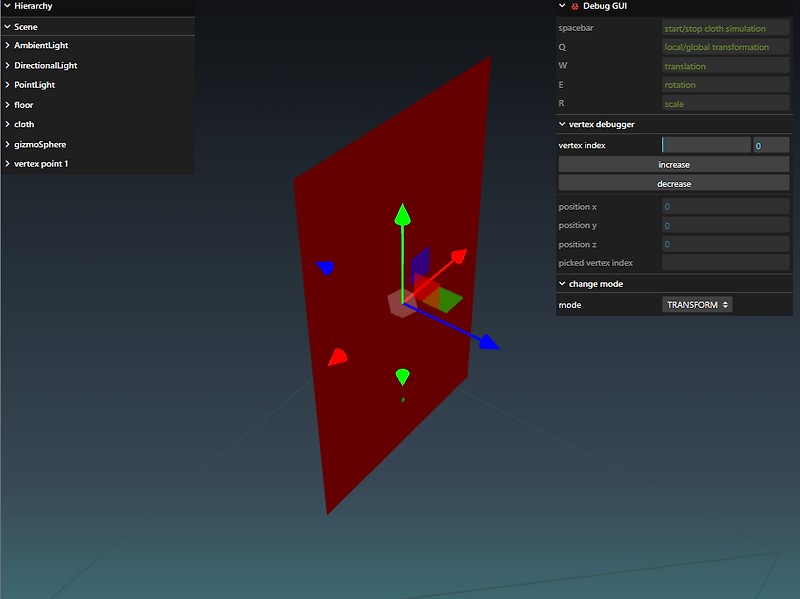Expand the cloth node in Hierarchy
This screenshot has height=599, width=800.
pyautogui.click(x=6, y=124)
